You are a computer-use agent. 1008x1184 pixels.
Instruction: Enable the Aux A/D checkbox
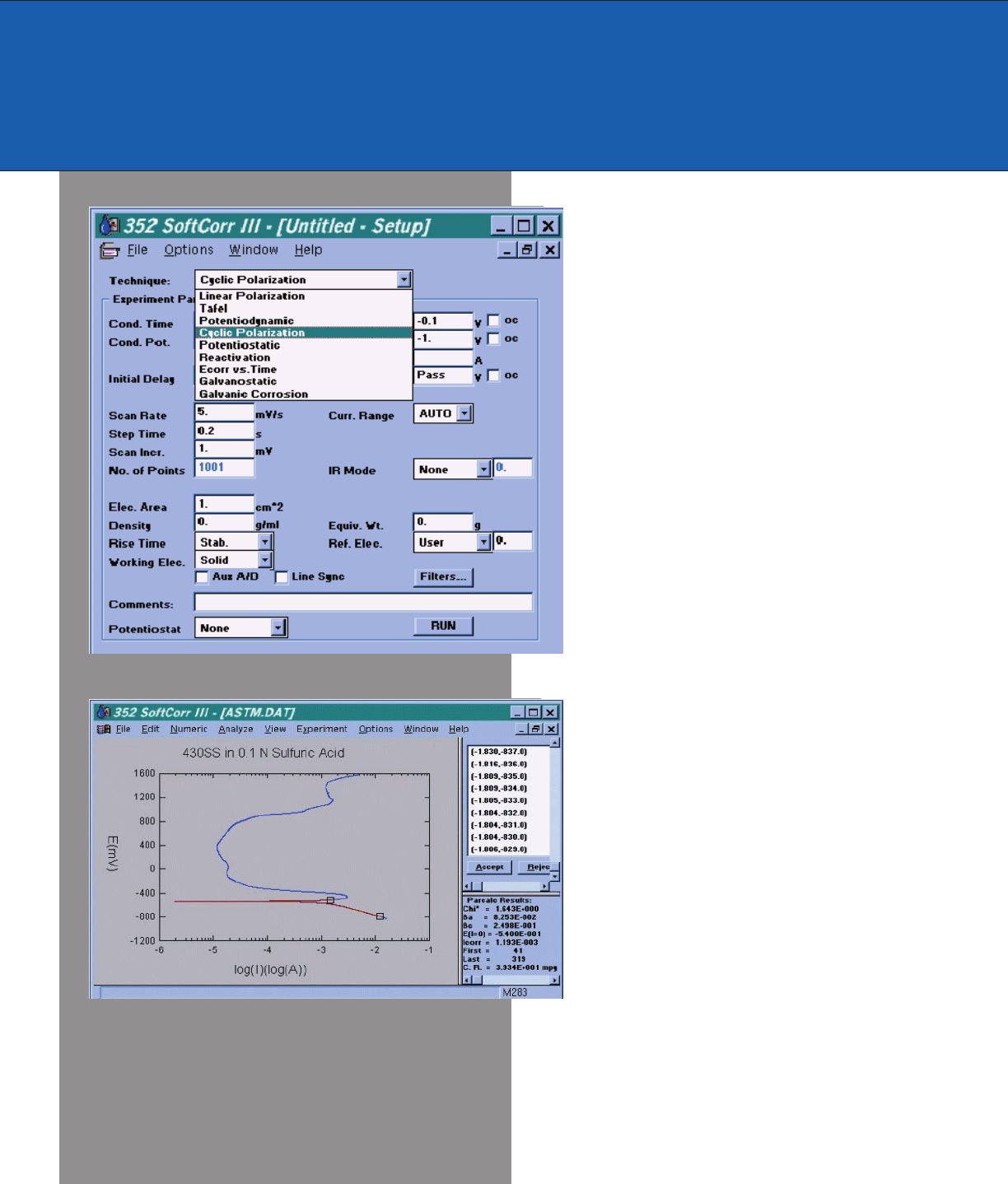click(x=202, y=577)
